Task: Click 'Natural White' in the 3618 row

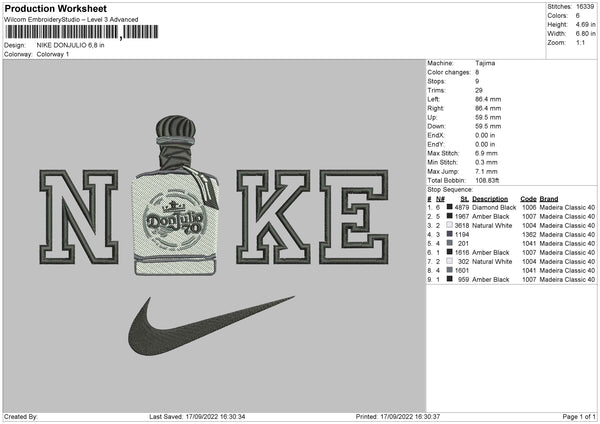Action: 492,225
